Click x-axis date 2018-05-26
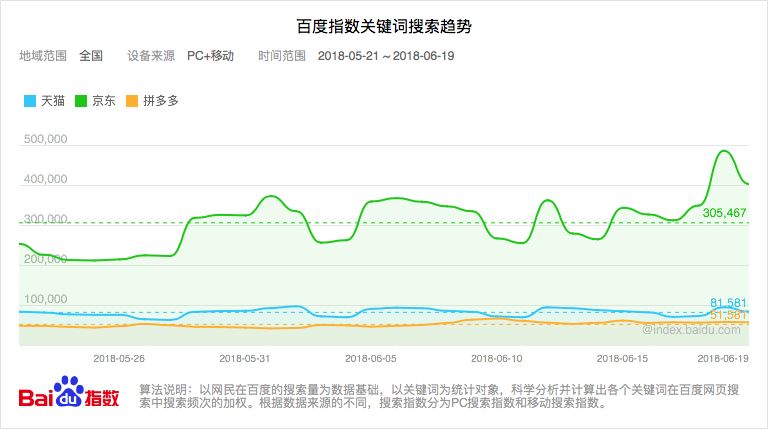 pos(119,358)
